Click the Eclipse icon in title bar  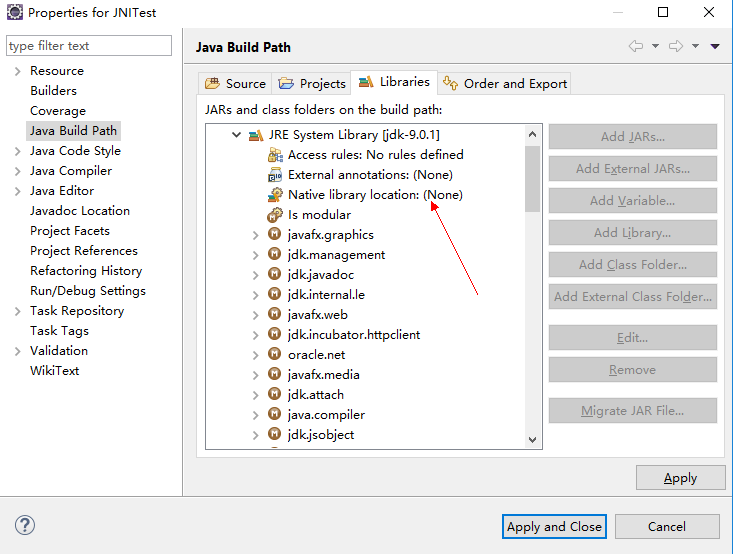pos(14,12)
